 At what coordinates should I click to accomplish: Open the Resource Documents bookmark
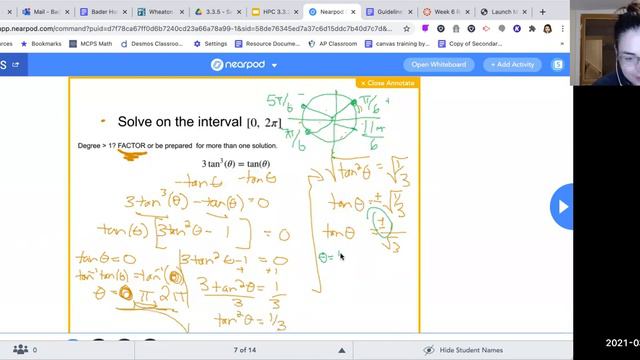point(267,44)
